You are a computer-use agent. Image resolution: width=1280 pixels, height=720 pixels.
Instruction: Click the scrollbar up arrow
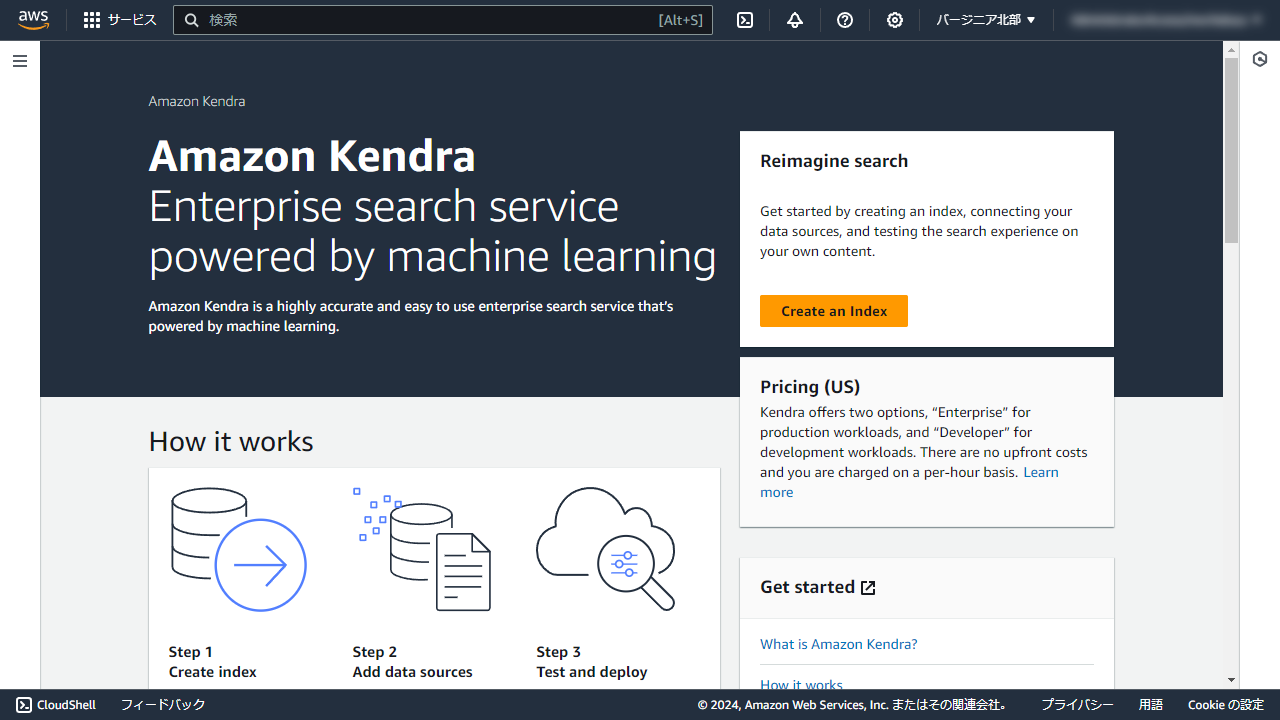click(1231, 48)
